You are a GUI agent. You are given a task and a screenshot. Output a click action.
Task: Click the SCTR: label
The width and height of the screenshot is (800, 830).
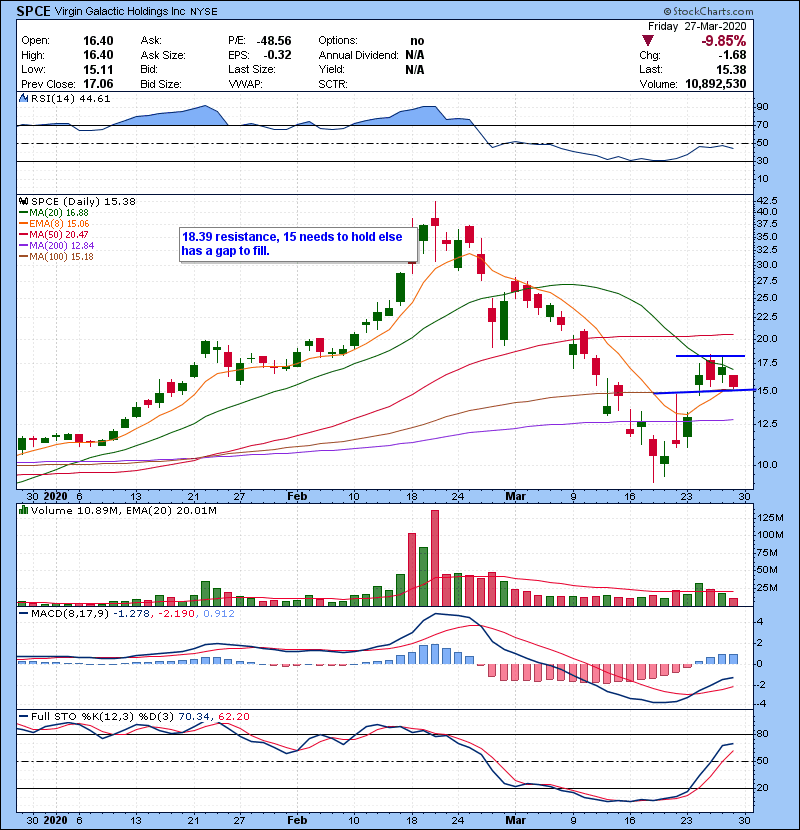point(333,84)
